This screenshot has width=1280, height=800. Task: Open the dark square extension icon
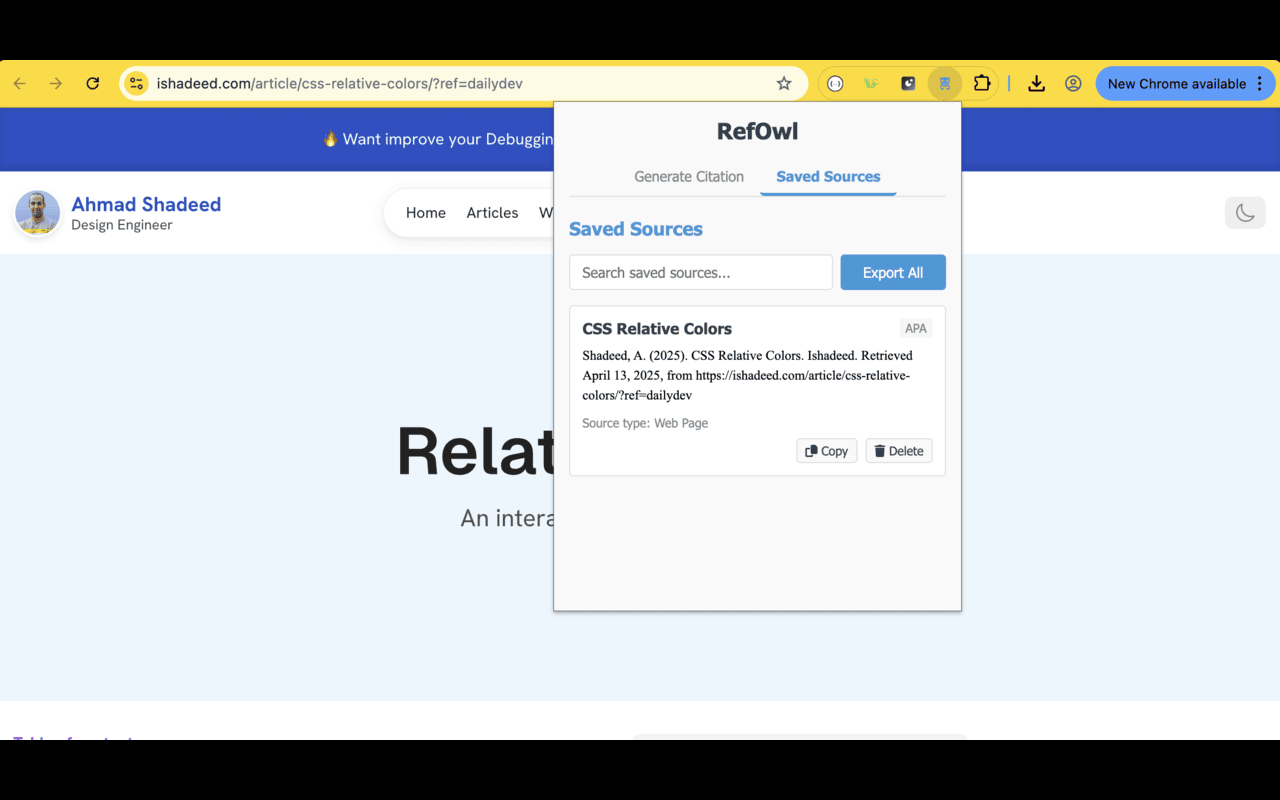908,84
